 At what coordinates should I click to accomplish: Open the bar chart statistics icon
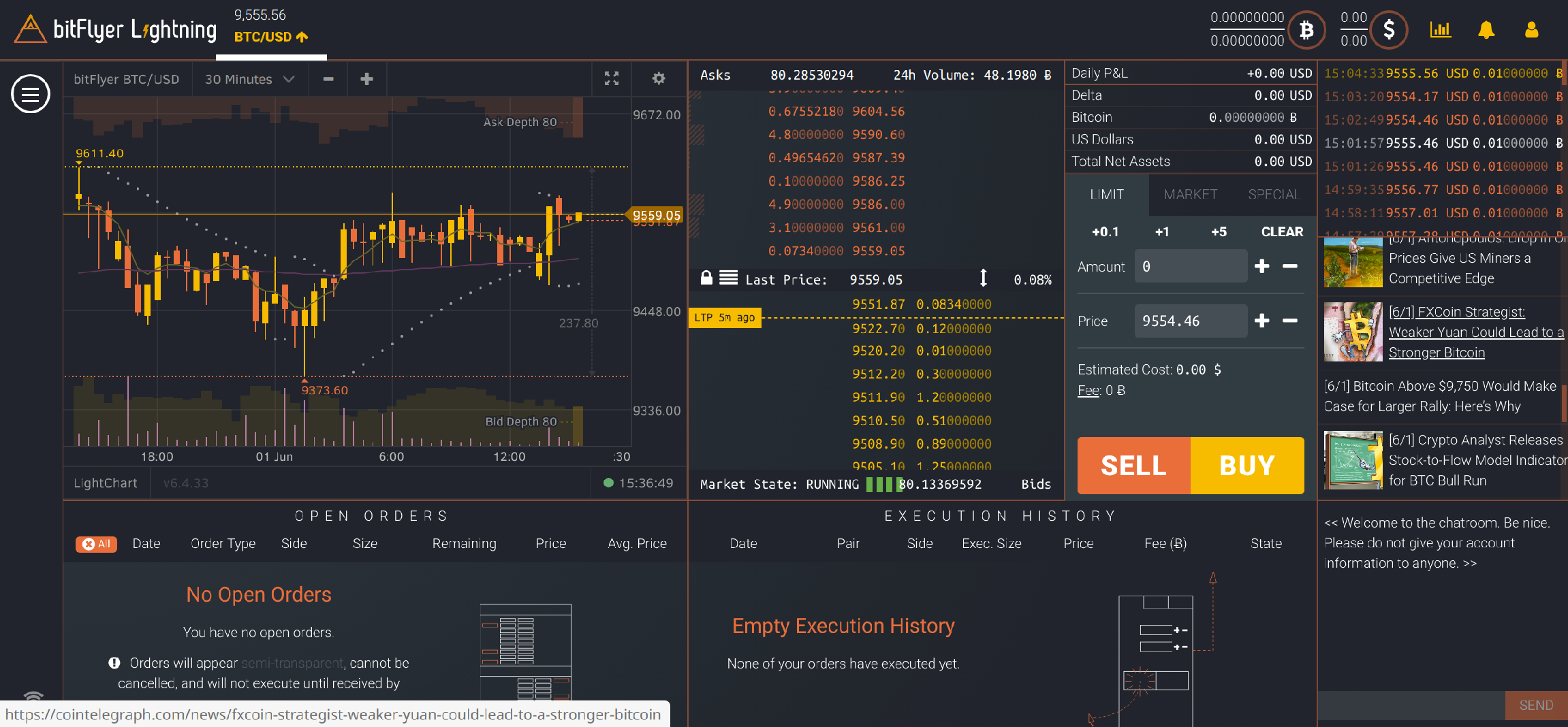pyautogui.click(x=1440, y=29)
